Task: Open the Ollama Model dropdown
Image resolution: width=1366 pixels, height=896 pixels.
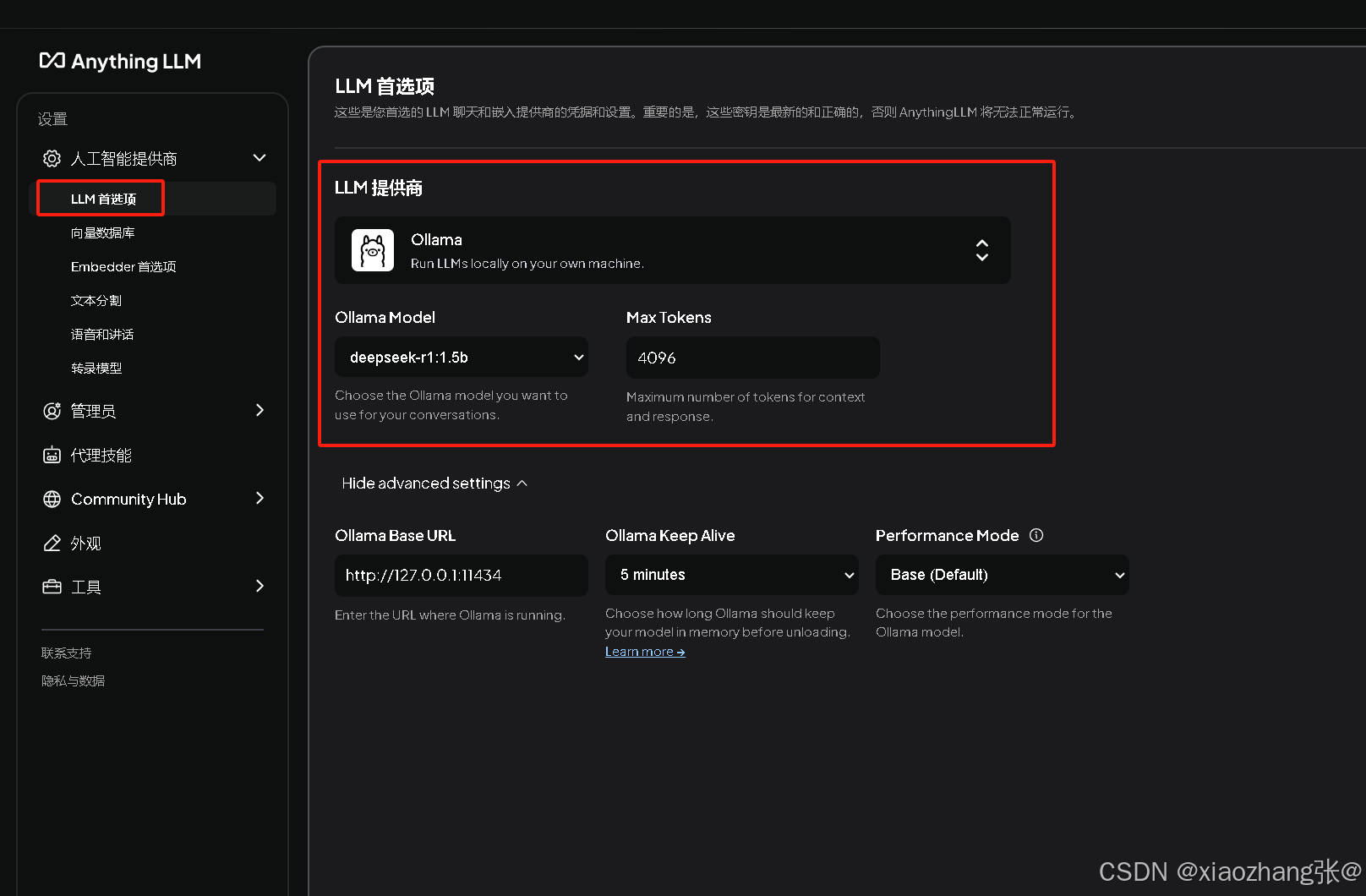Action: click(x=462, y=357)
